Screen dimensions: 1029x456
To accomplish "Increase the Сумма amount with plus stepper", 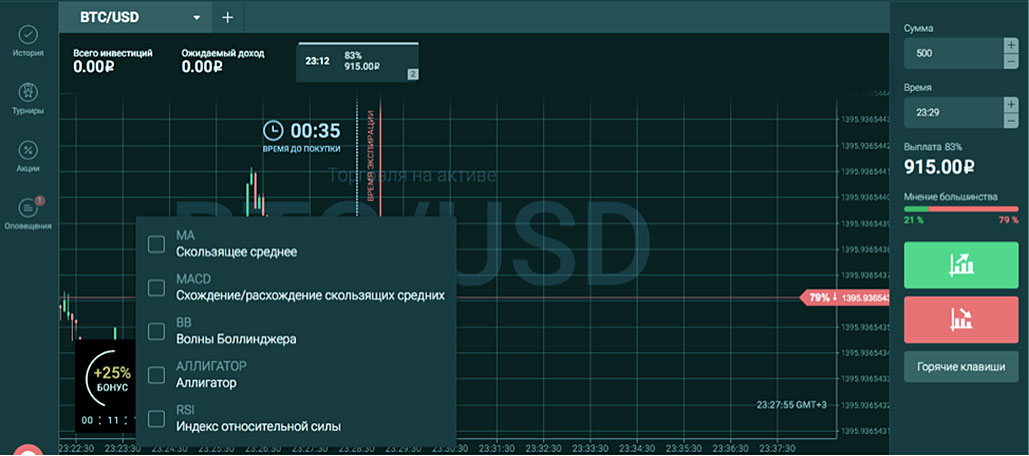I will (x=1011, y=45).
